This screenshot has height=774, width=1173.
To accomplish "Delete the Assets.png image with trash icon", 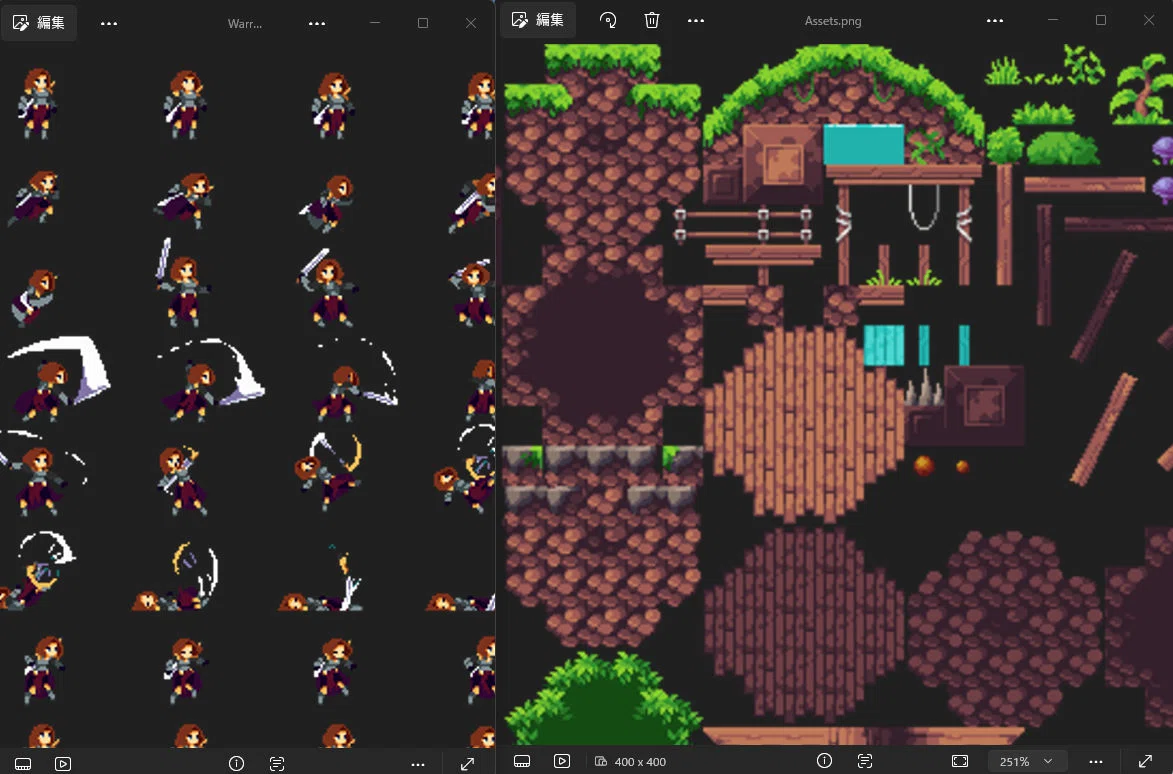I will click(x=652, y=20).
